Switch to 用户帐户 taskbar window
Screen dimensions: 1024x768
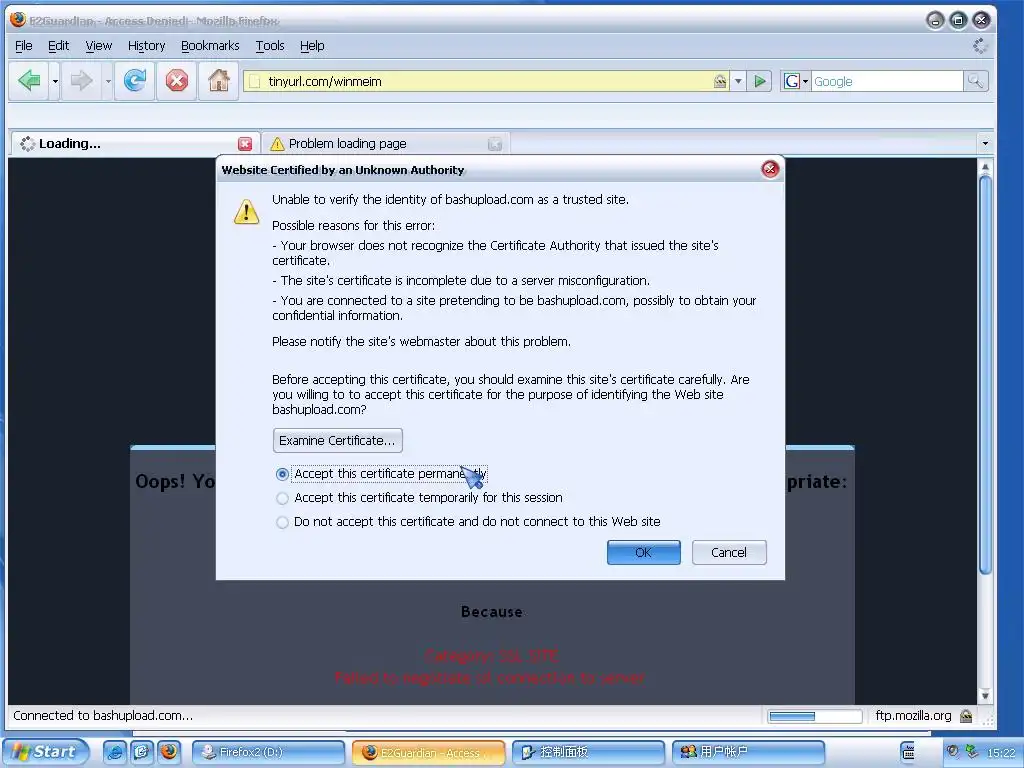pos(748,752)
